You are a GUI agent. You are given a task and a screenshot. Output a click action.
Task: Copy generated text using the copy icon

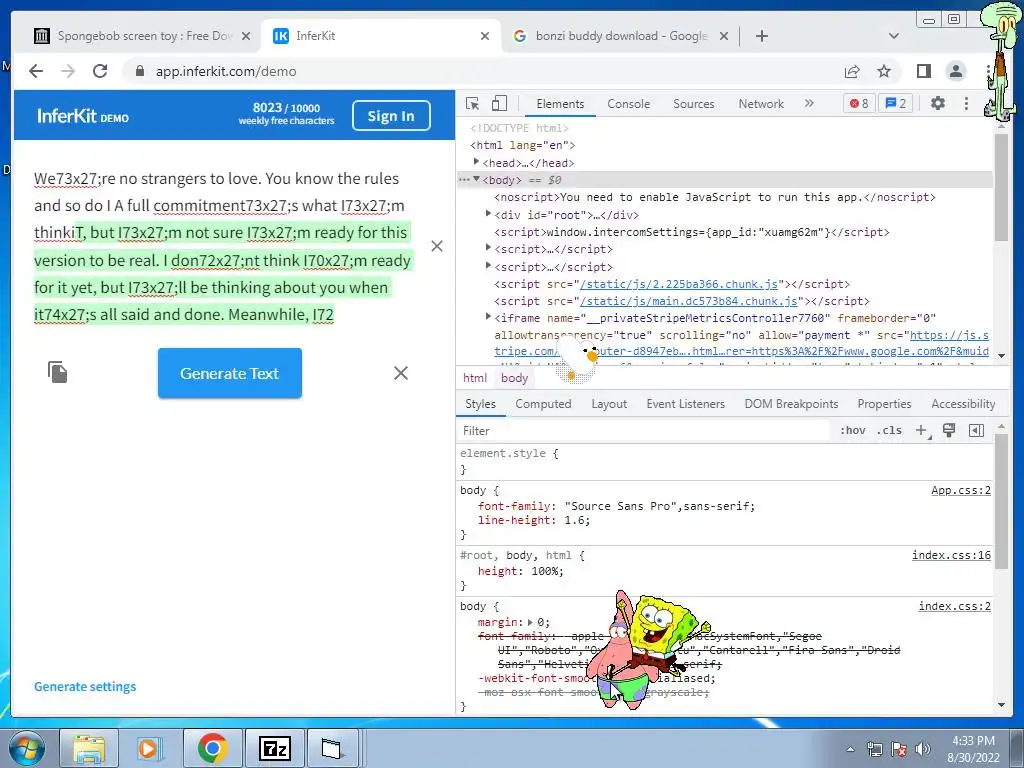pyautogui.click(x=57, y=372)
